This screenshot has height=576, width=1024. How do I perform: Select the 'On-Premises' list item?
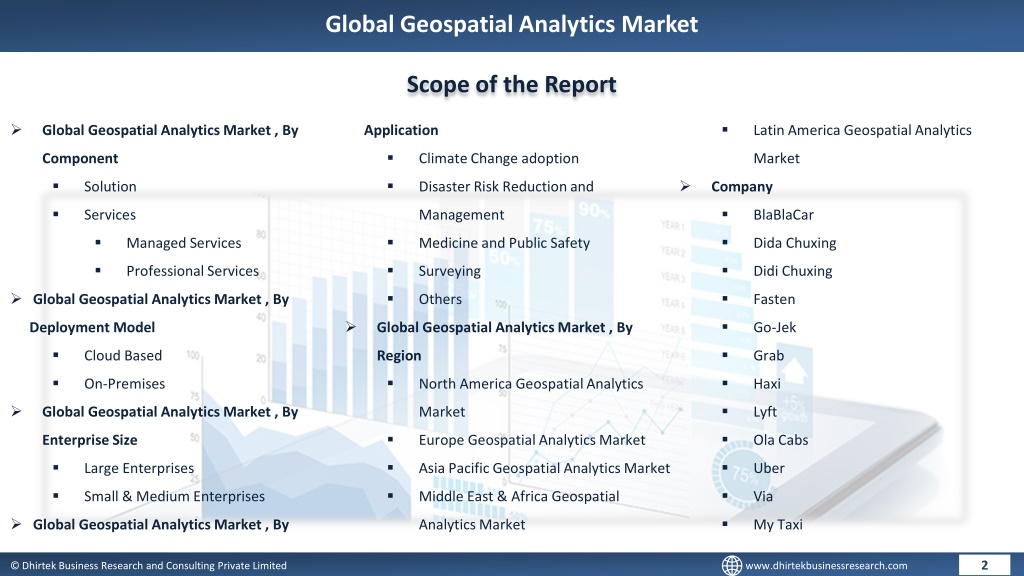[x=124, y=384]
